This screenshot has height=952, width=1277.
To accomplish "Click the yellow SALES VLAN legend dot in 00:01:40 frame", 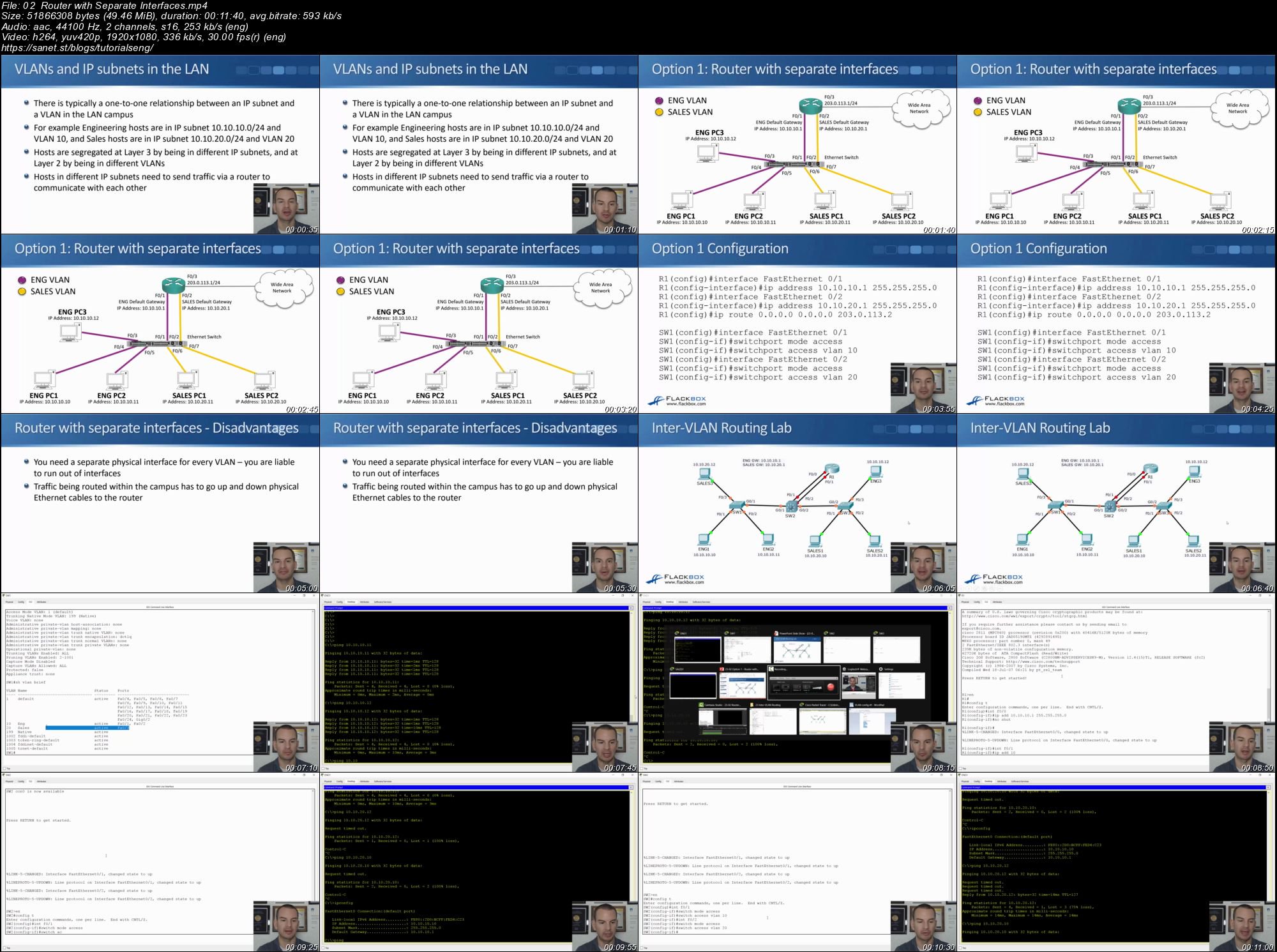I will pyautogui.click(x=660, y=112).
